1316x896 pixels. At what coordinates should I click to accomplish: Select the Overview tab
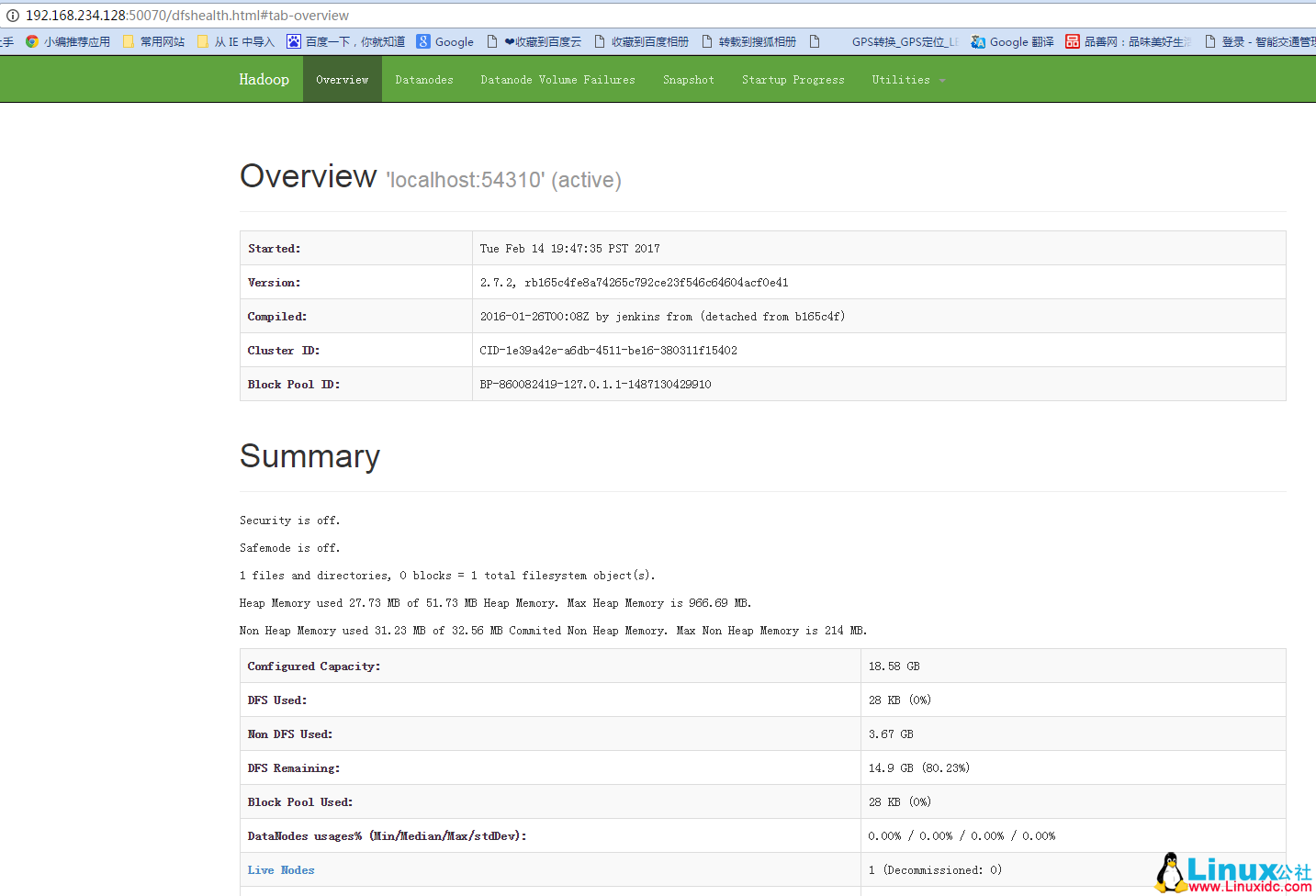coord(343,80)
